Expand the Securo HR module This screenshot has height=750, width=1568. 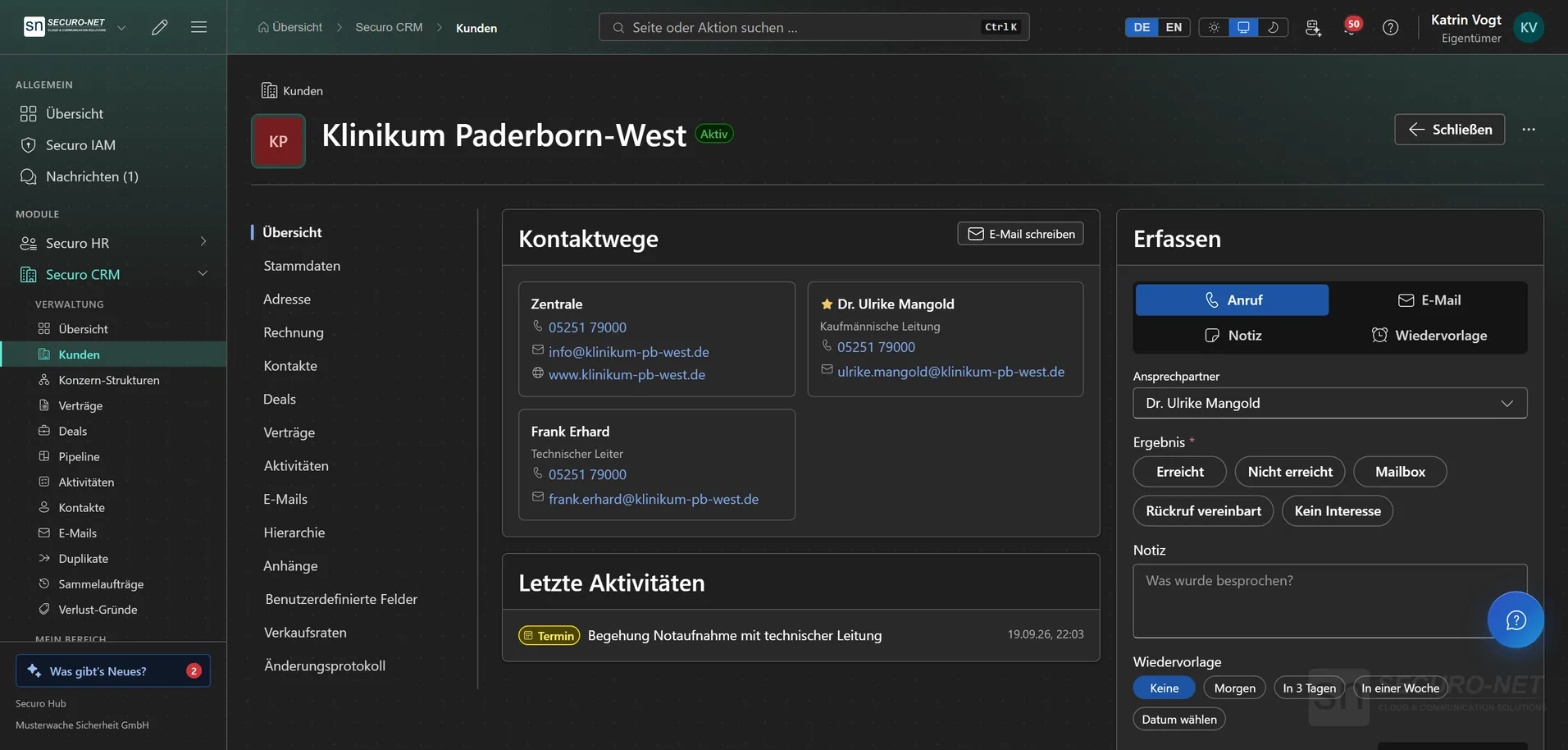113,243
